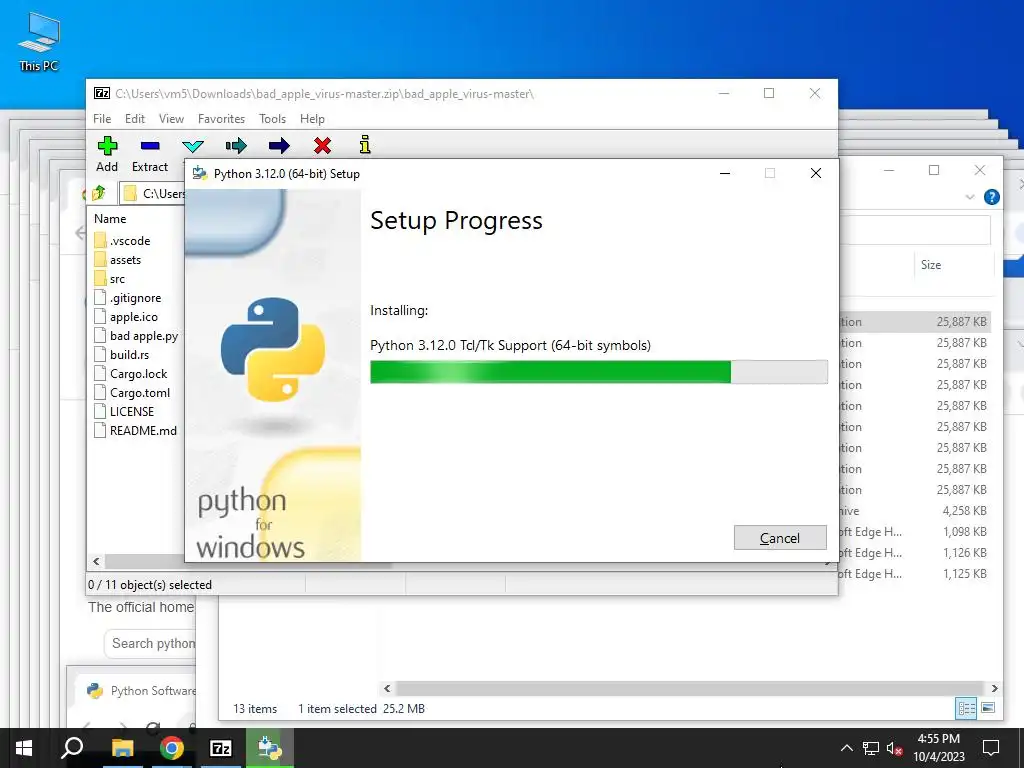Select the build.rs file

click(129, 354)
